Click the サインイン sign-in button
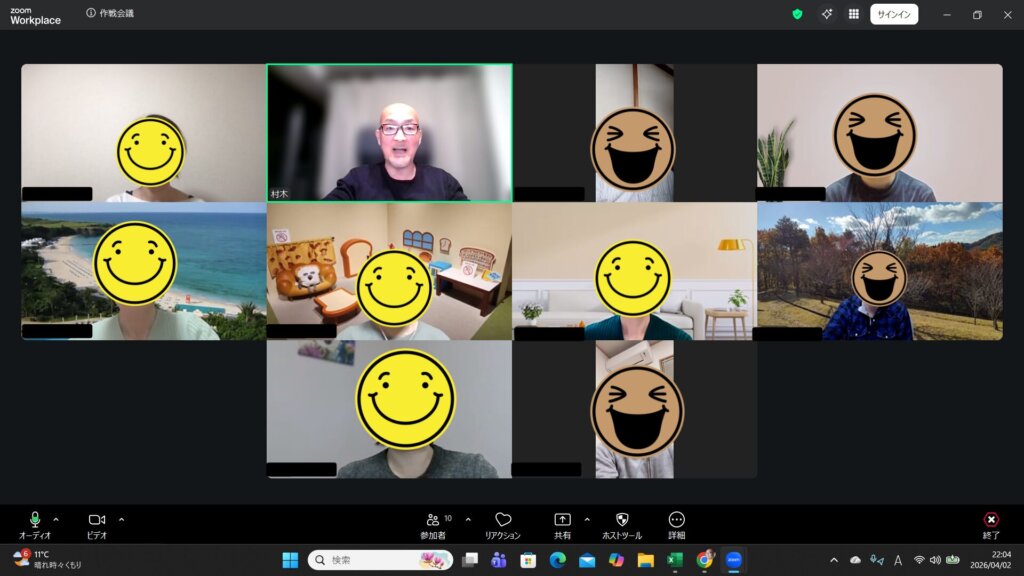Image resolution: width=1024 pixels, height=576 pixels. pos(894,14)
